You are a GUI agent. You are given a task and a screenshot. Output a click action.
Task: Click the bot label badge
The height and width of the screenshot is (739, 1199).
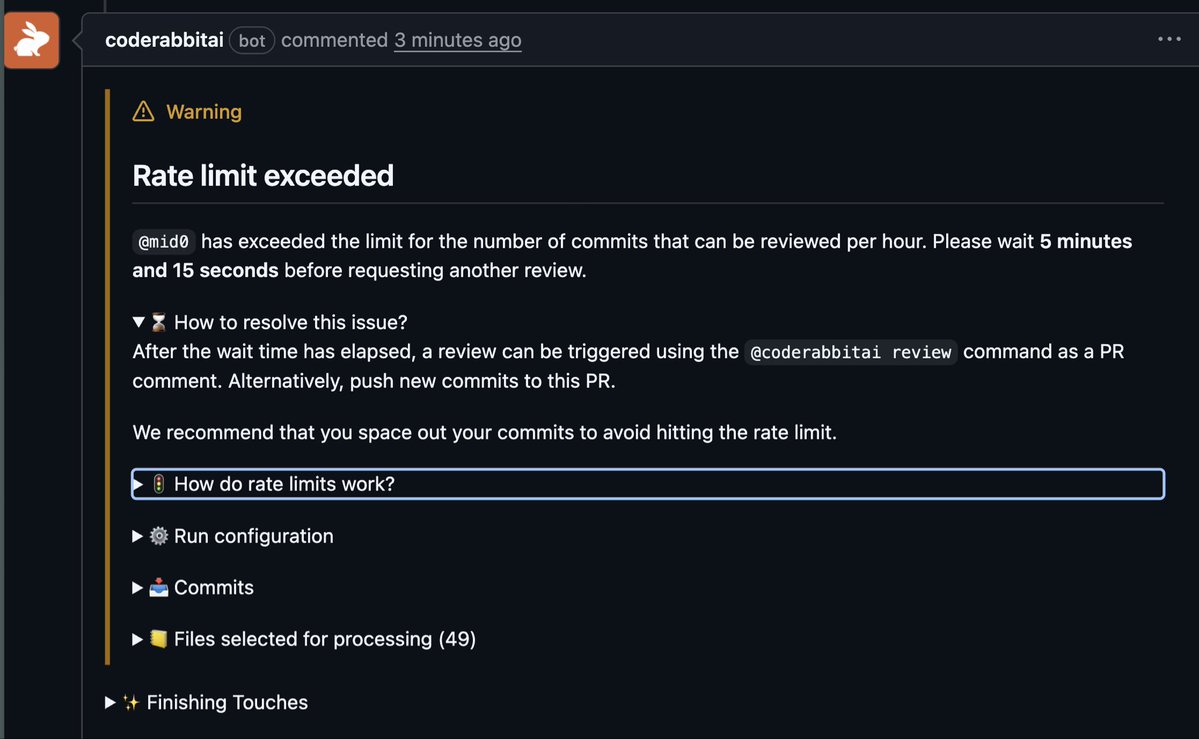coord(252,41)
